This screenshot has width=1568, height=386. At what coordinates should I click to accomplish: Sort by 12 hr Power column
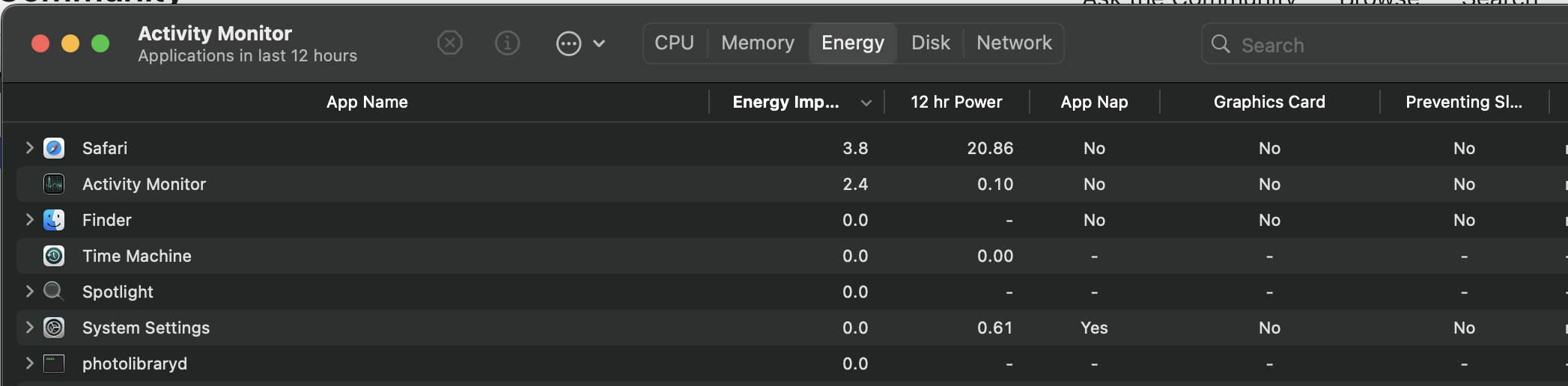click(956, 102)
